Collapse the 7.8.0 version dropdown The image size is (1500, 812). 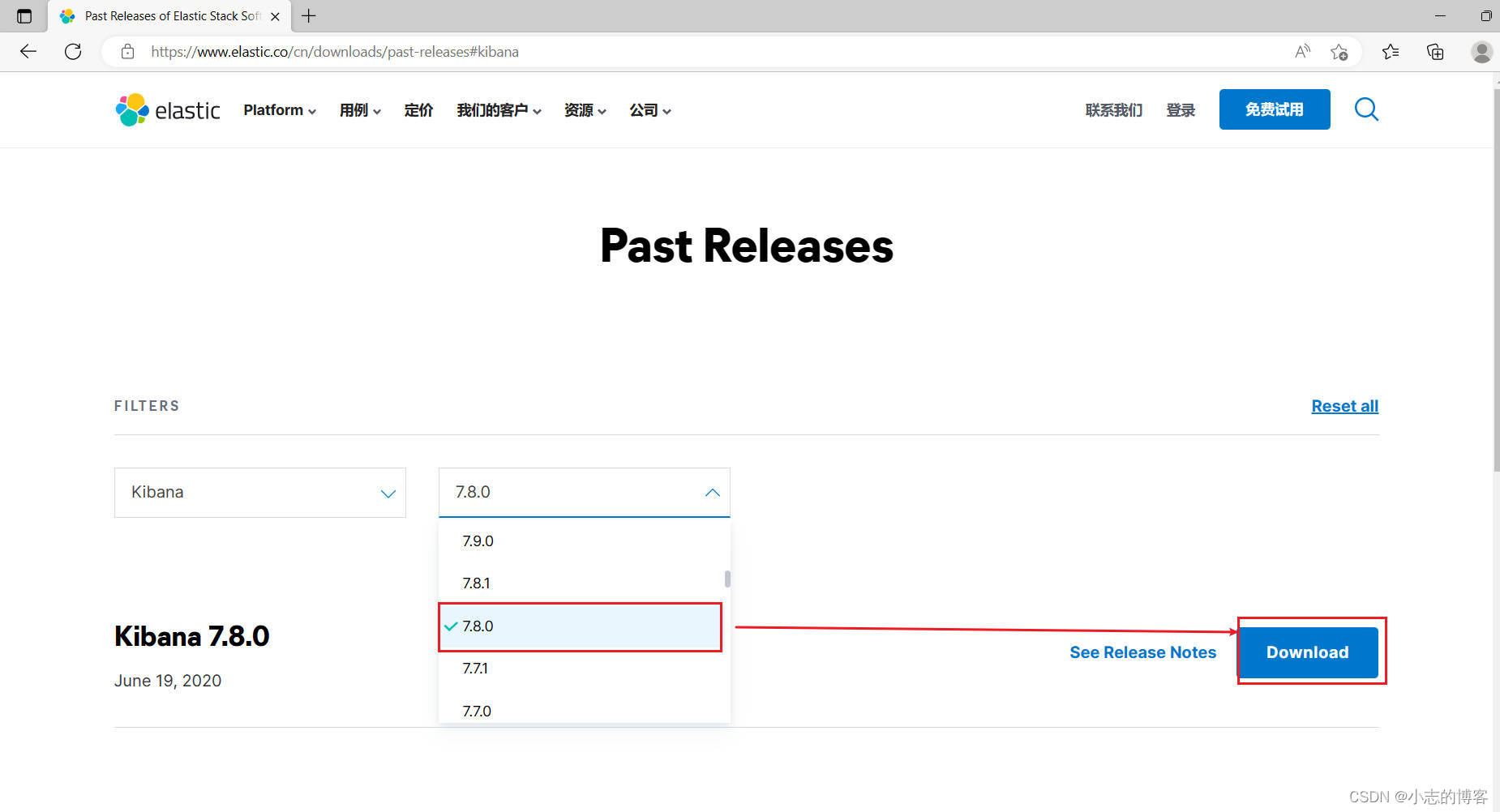pyautogui.click(x=585, y=493)
